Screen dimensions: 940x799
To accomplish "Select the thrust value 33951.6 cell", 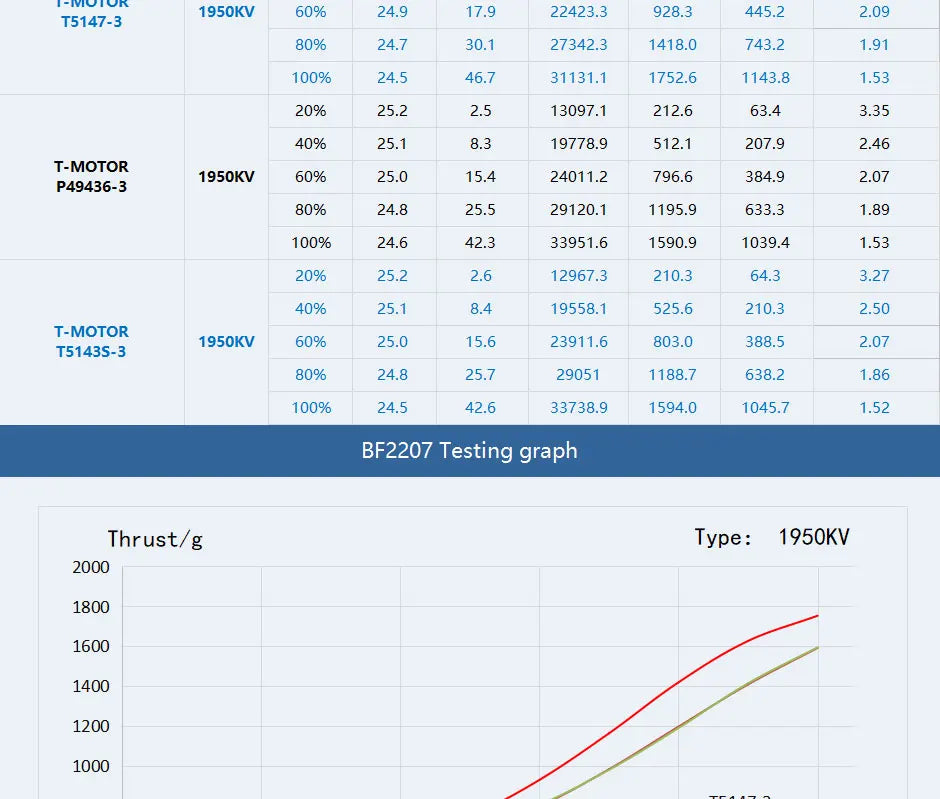I will click(x=578, y=243).
